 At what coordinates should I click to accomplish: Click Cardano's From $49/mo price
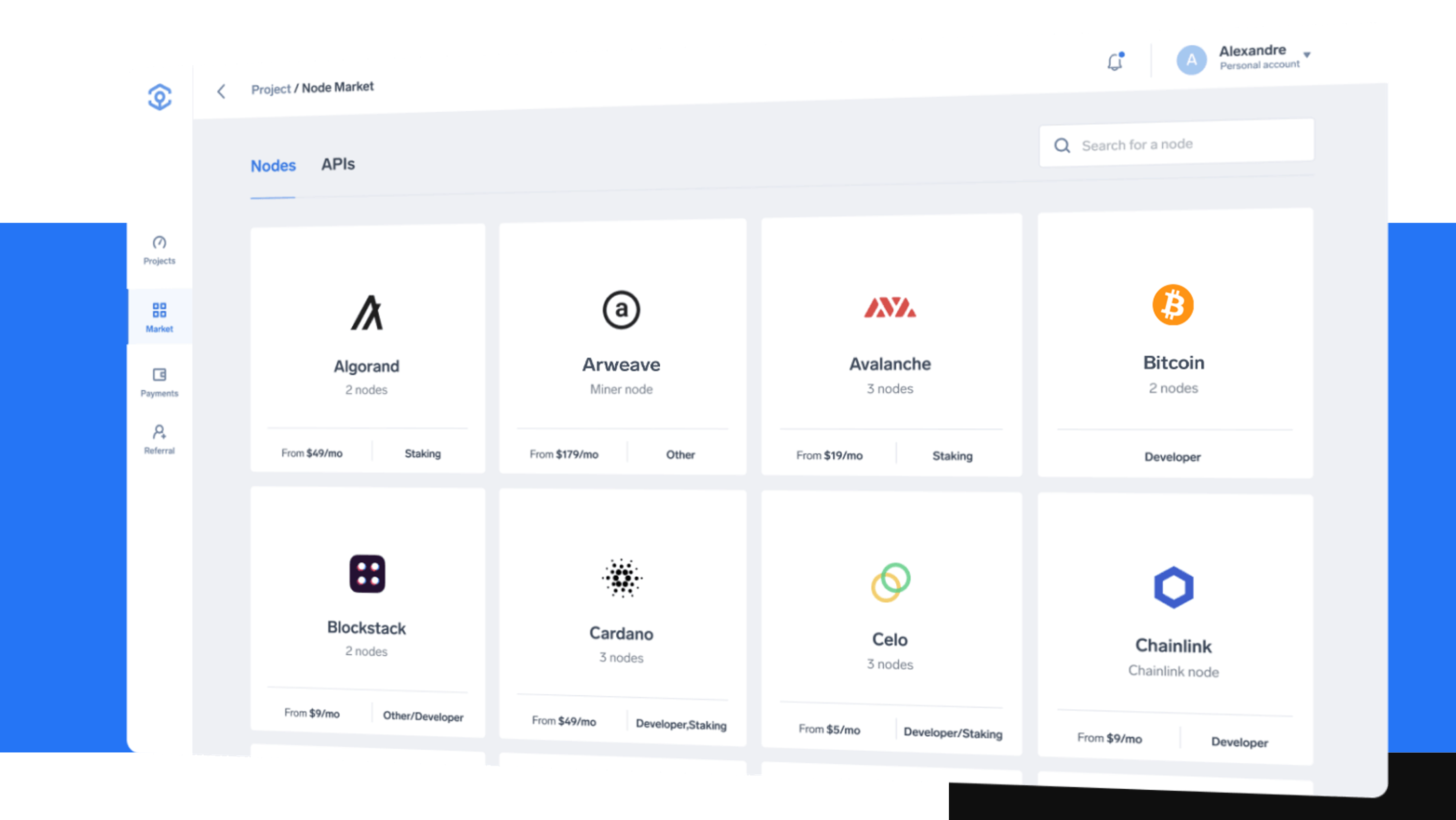[564, 721]
